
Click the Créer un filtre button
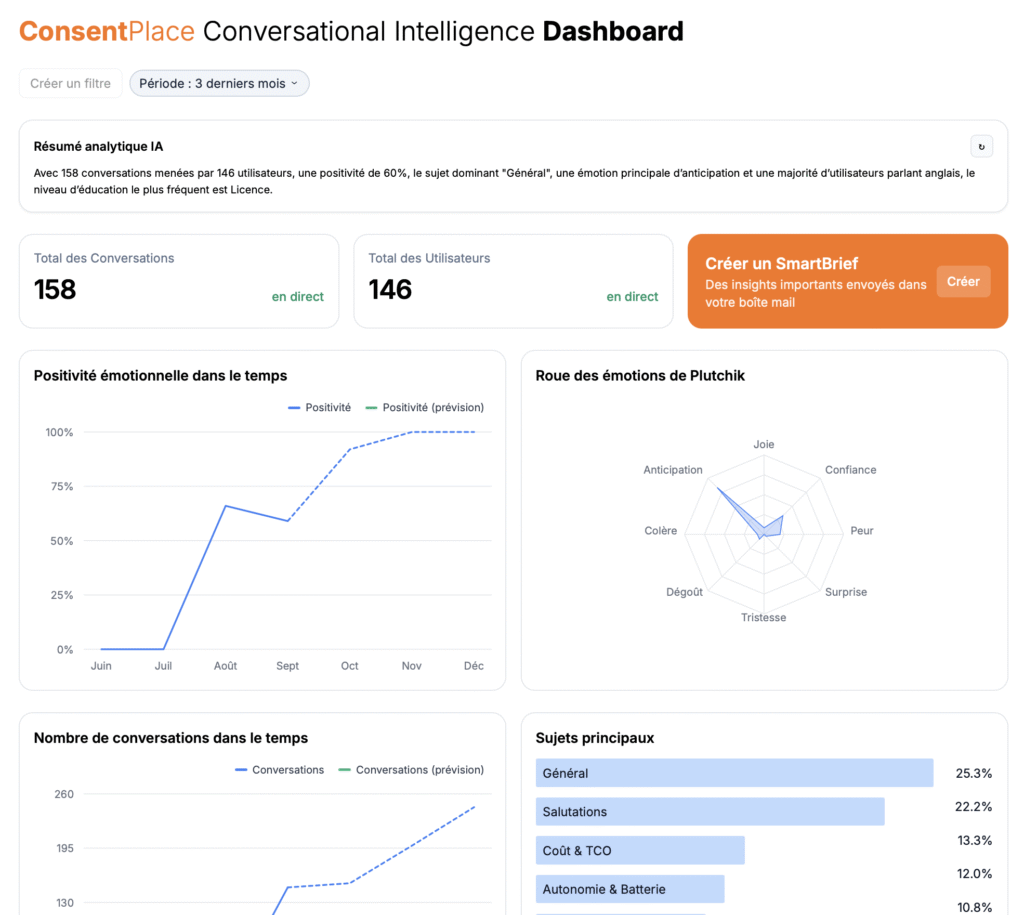point(71,84)
